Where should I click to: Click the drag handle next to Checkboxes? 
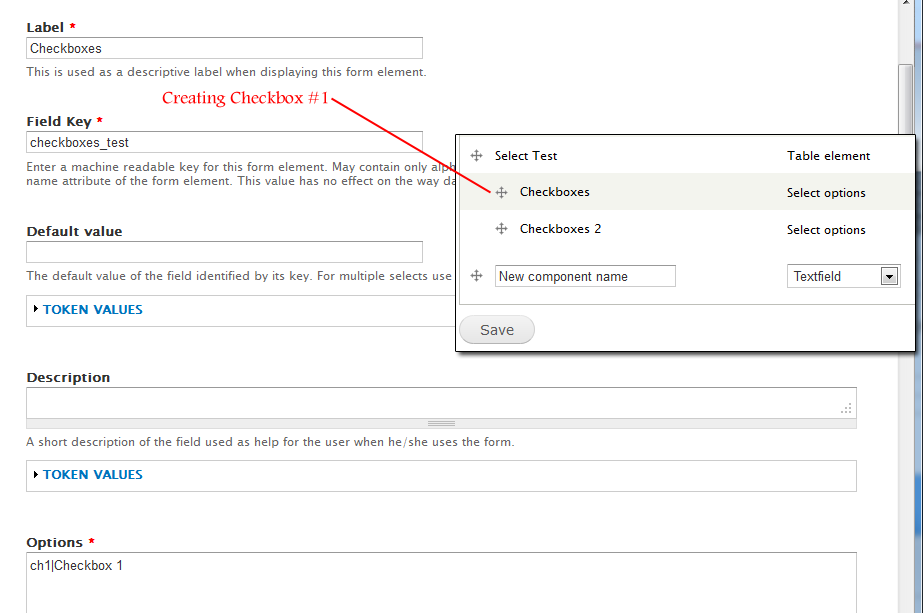click(x=501, y=192)
